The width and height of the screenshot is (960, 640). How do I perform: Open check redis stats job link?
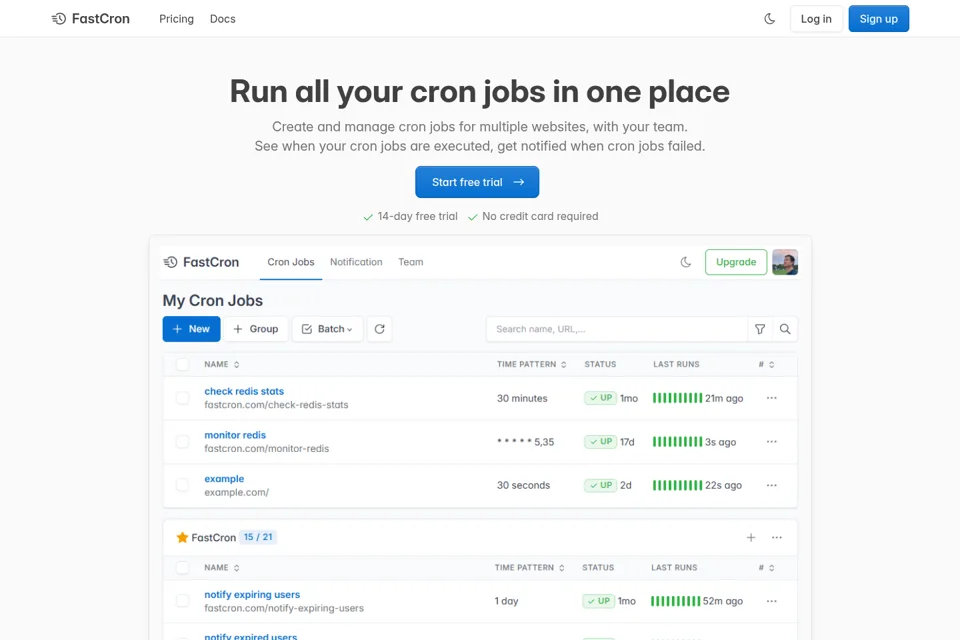point(244,391)
